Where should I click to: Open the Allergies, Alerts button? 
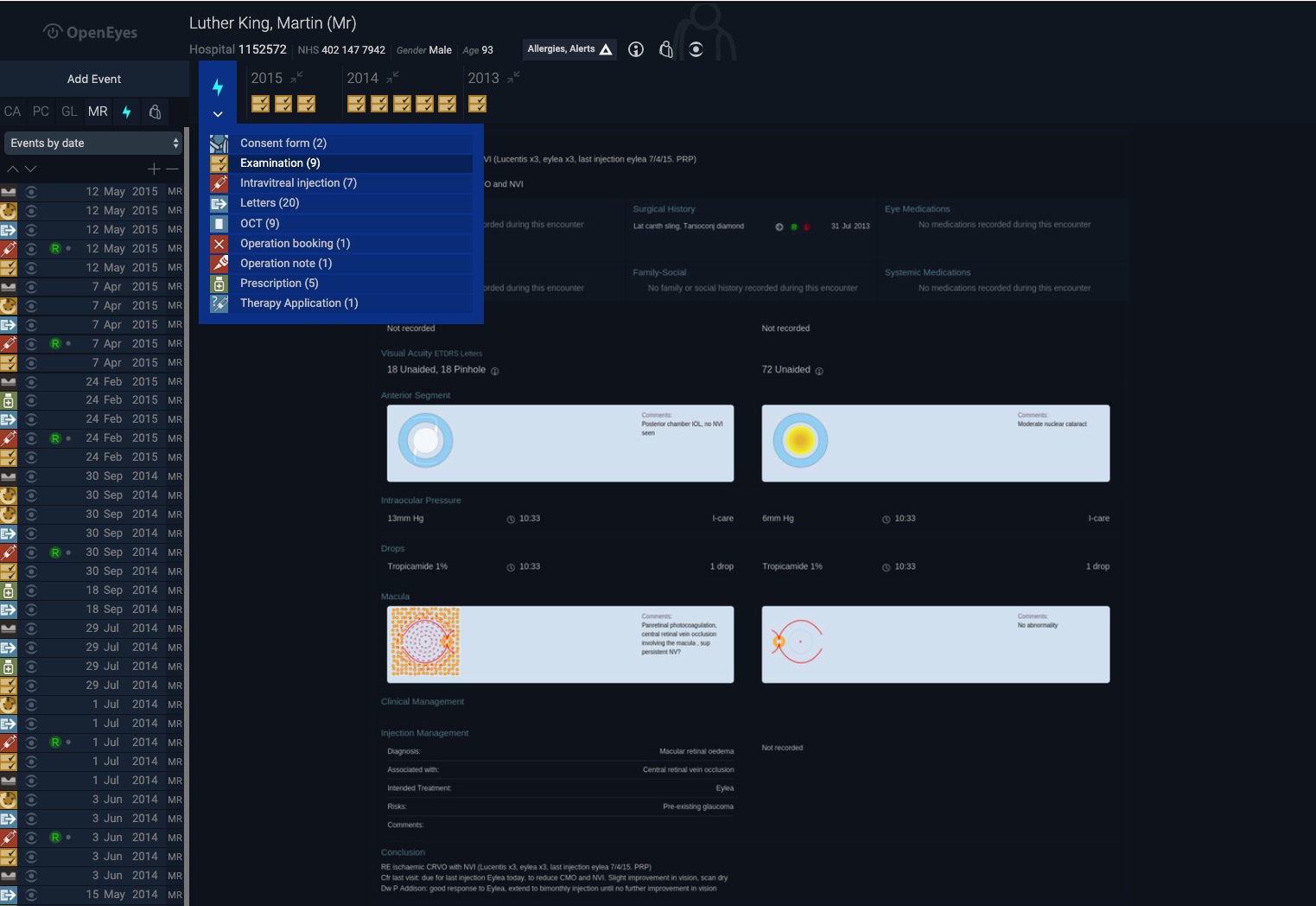[x=569, y=49]
